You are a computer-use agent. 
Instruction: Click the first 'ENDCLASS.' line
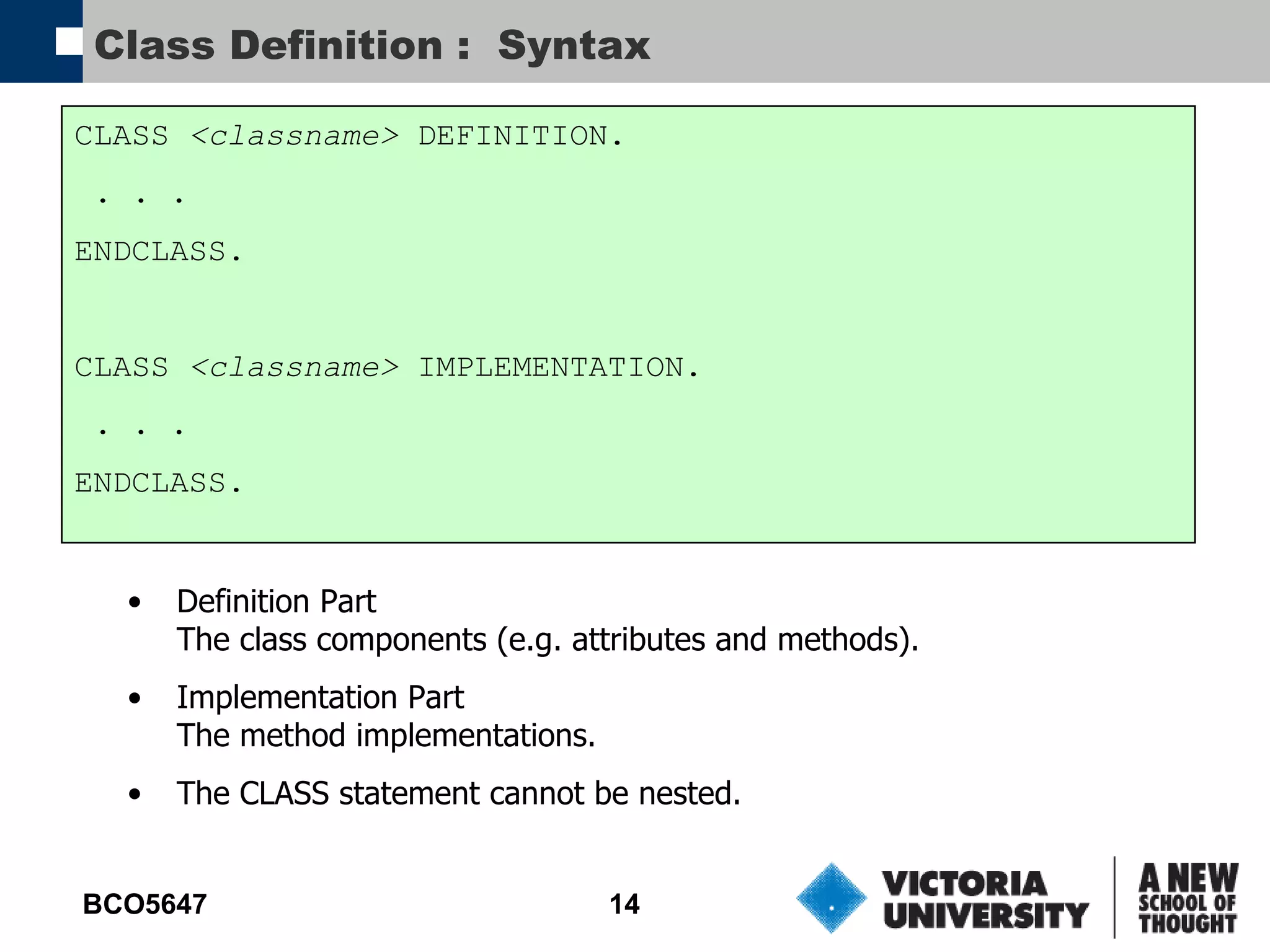coord(158,252)
